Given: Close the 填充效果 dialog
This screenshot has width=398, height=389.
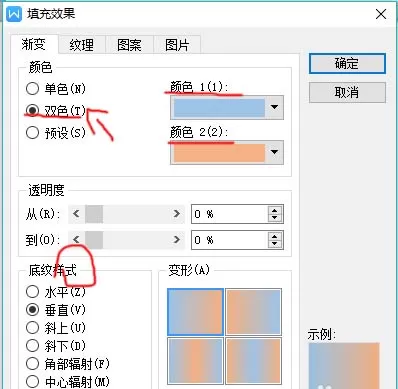Looking at the screenshot, I should 381,14.
